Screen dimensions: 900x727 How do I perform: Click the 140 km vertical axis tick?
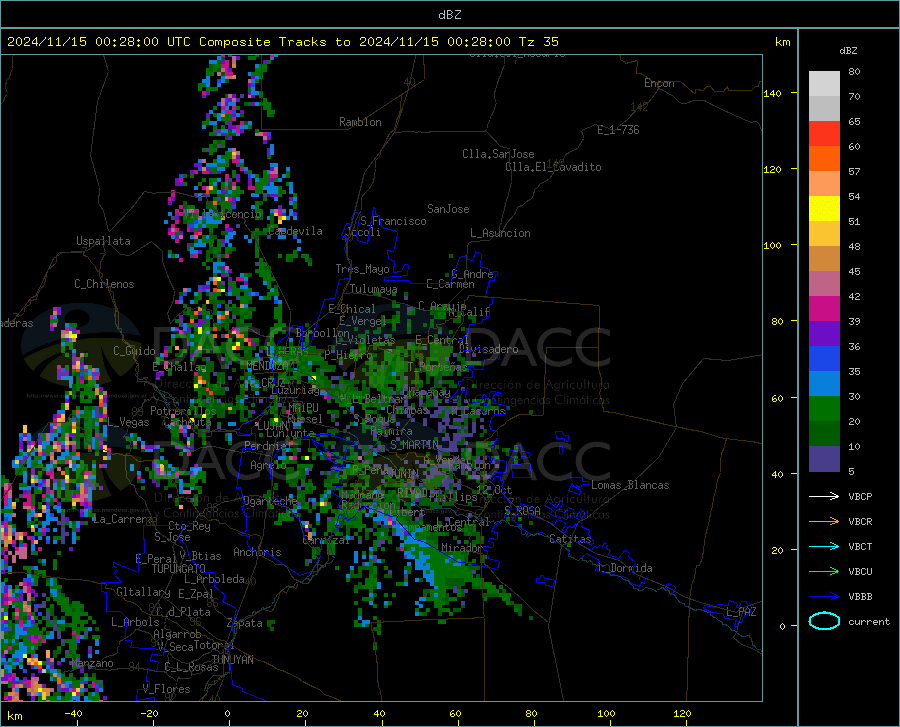[x=773, y=93]
